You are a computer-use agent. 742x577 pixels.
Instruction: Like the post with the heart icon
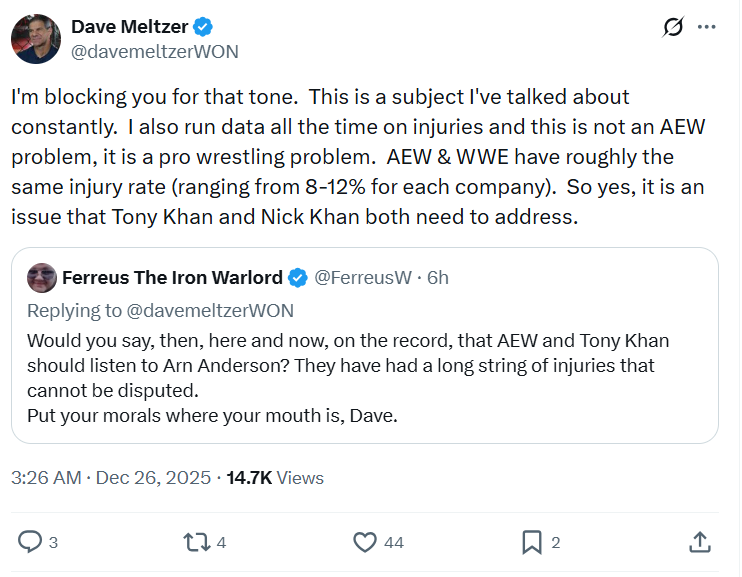pos(365,542)
